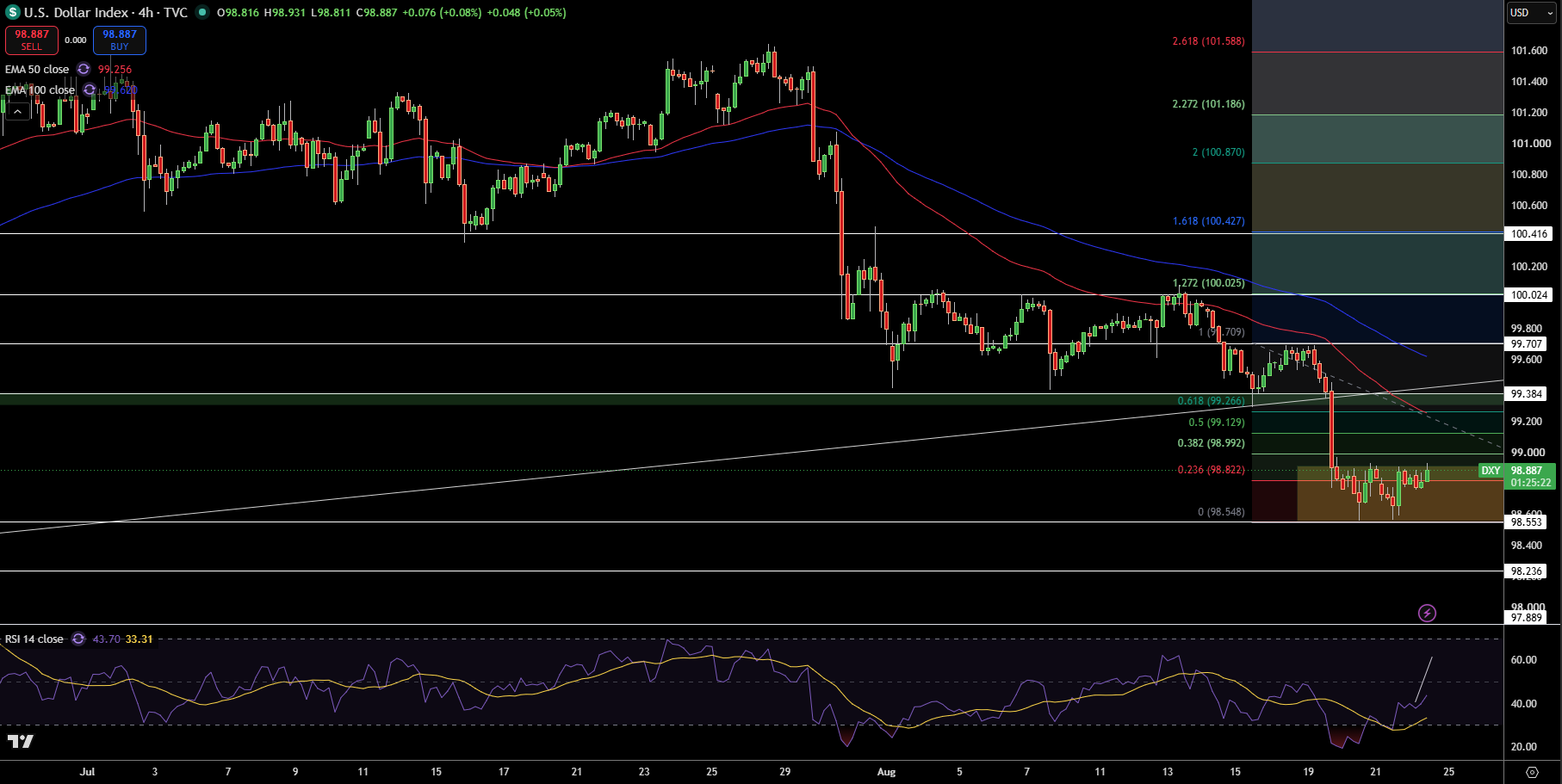The image size is (1562, 784).
Task: Click the 2.618 (101.588) Fibonacci label
Action: pos(1208,40)
